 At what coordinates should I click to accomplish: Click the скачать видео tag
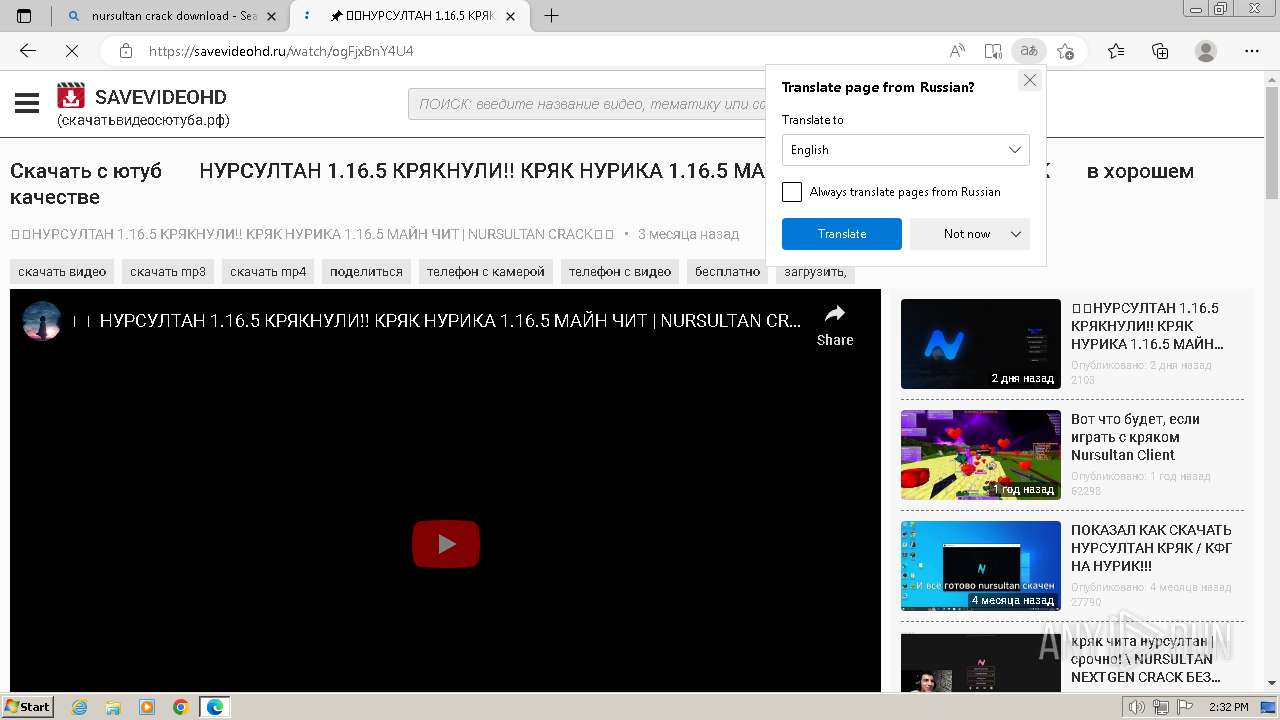point(62,271)
